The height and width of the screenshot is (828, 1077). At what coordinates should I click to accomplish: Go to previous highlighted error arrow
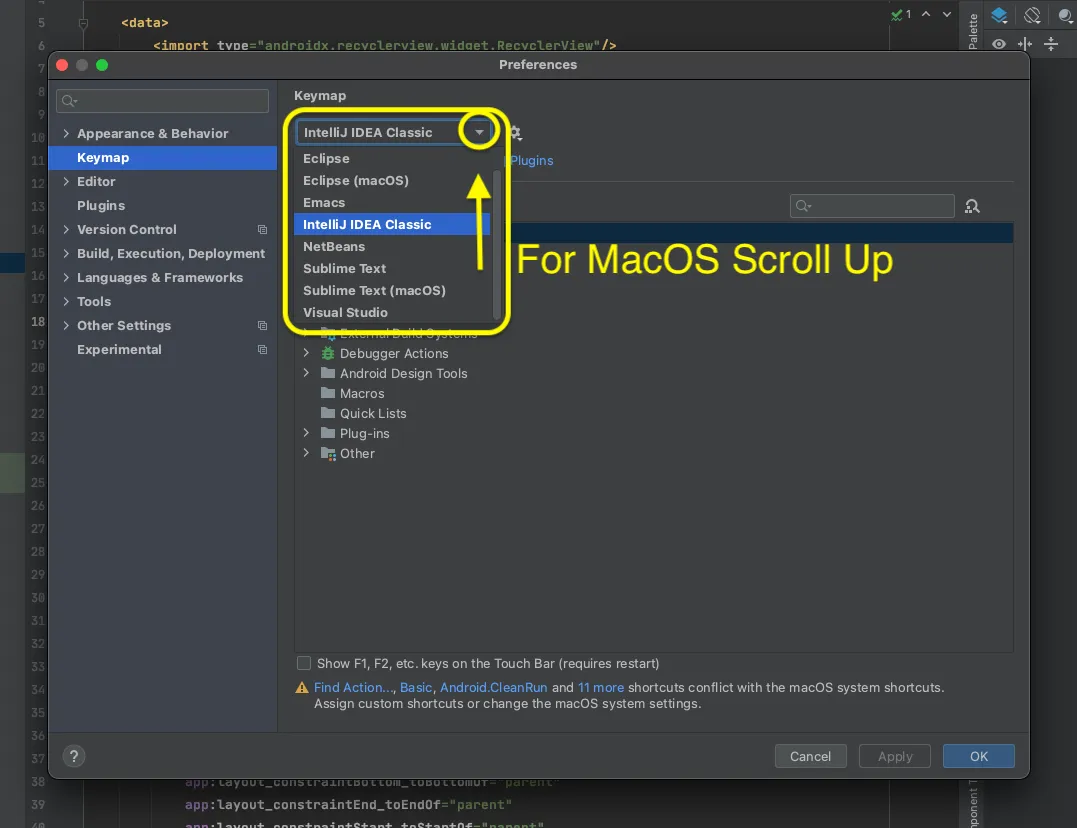[x=926, y=14]
